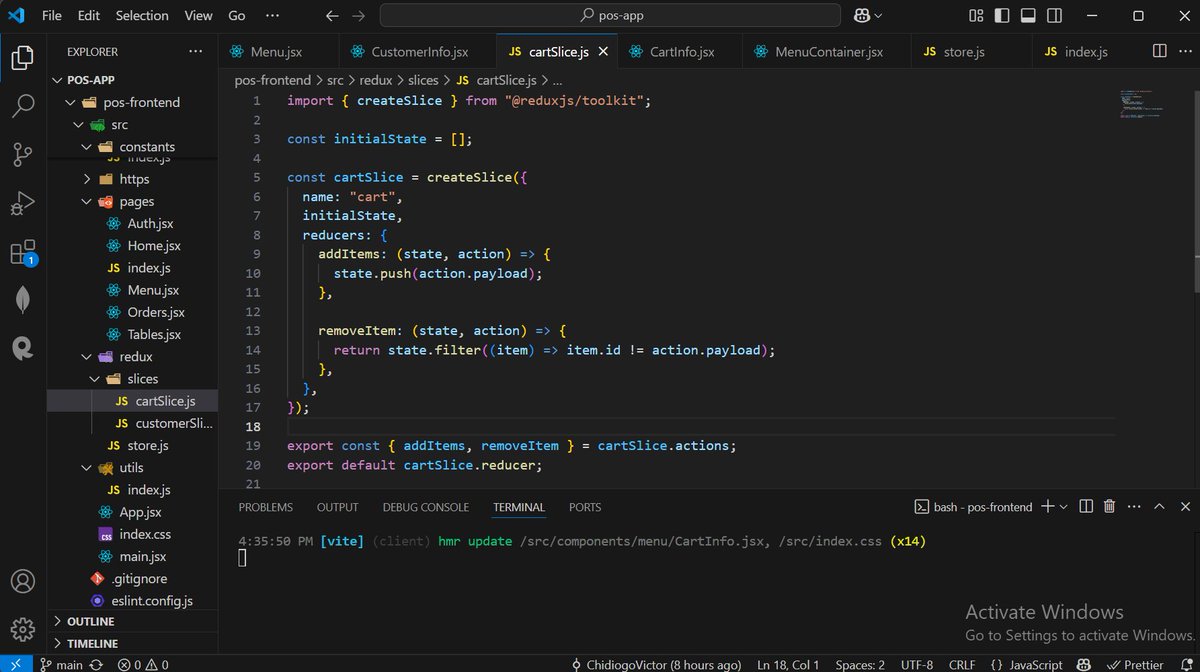This screenshot has height=672, width=1200.
Task: Open eslint.config.js in the explorer
Action: point(153,600)
